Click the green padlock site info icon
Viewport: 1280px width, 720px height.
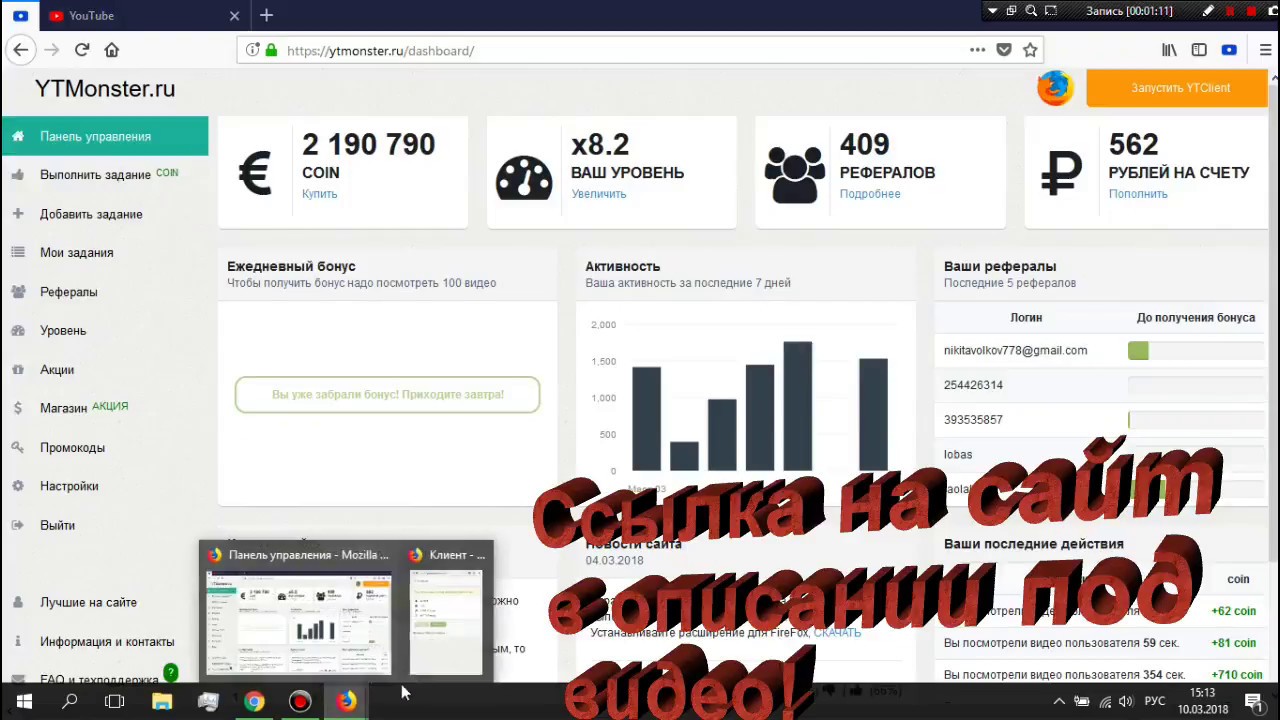[x=270, y=50]
